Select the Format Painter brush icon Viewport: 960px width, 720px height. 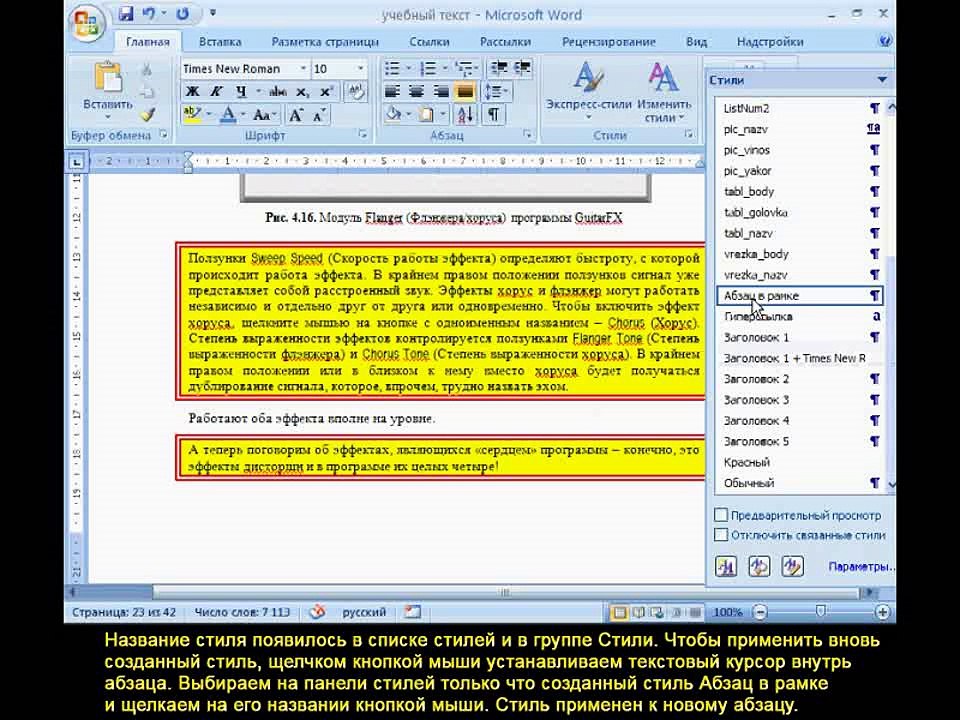click(147, 114)
